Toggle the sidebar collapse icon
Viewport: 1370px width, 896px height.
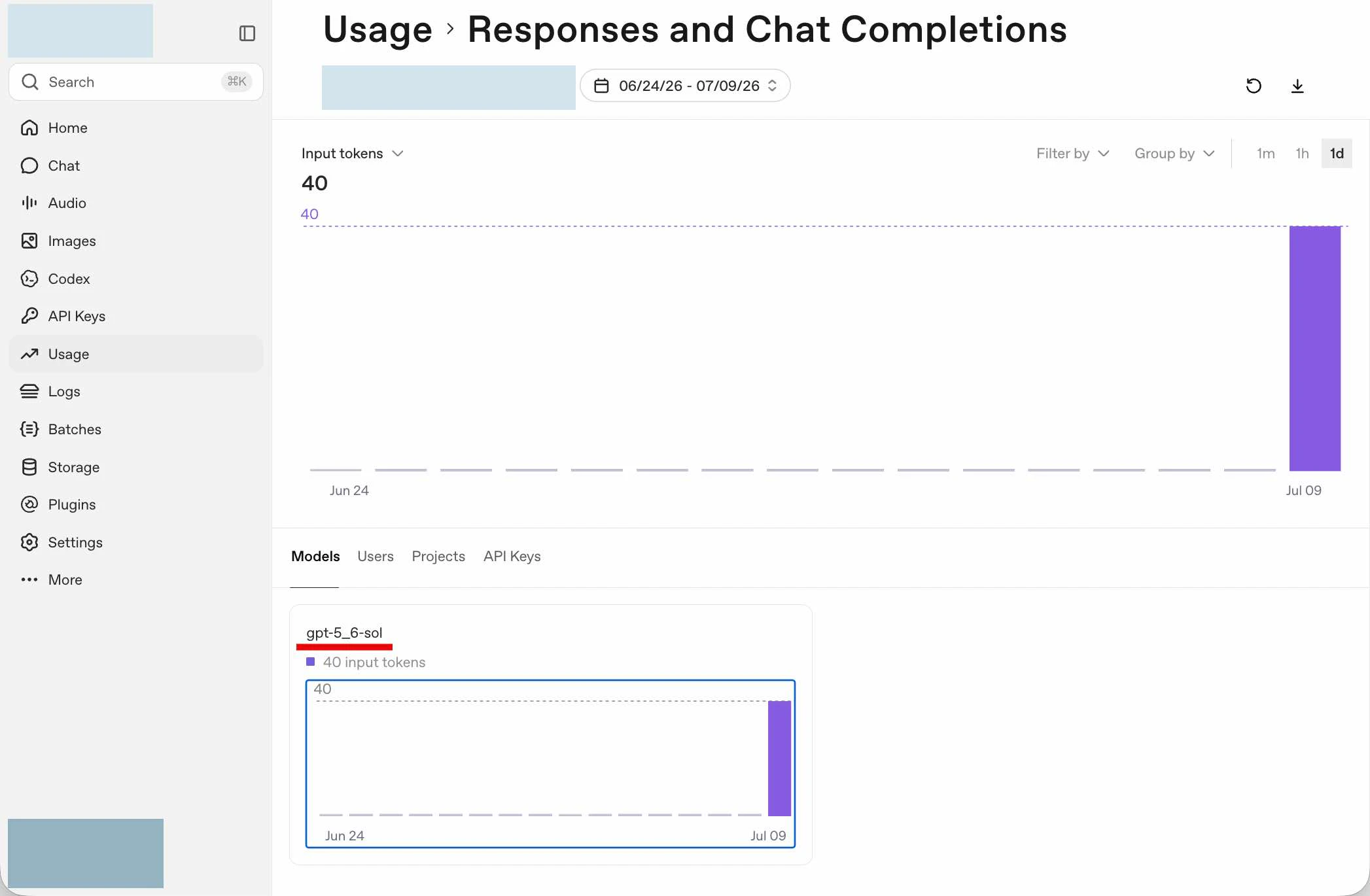pyautogui.click(x=247, y=33)
